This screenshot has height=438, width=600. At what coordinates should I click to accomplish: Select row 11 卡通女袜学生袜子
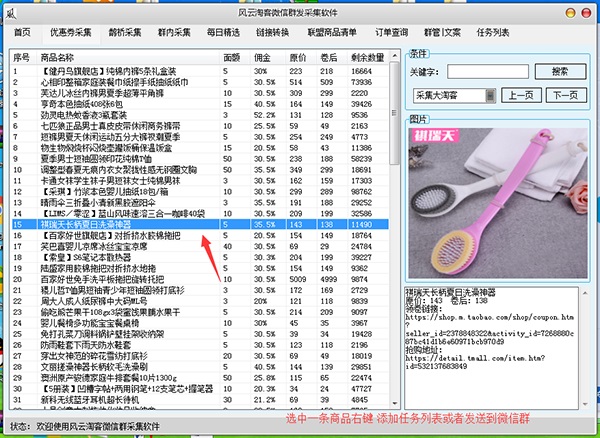click(x=199, y=181)
